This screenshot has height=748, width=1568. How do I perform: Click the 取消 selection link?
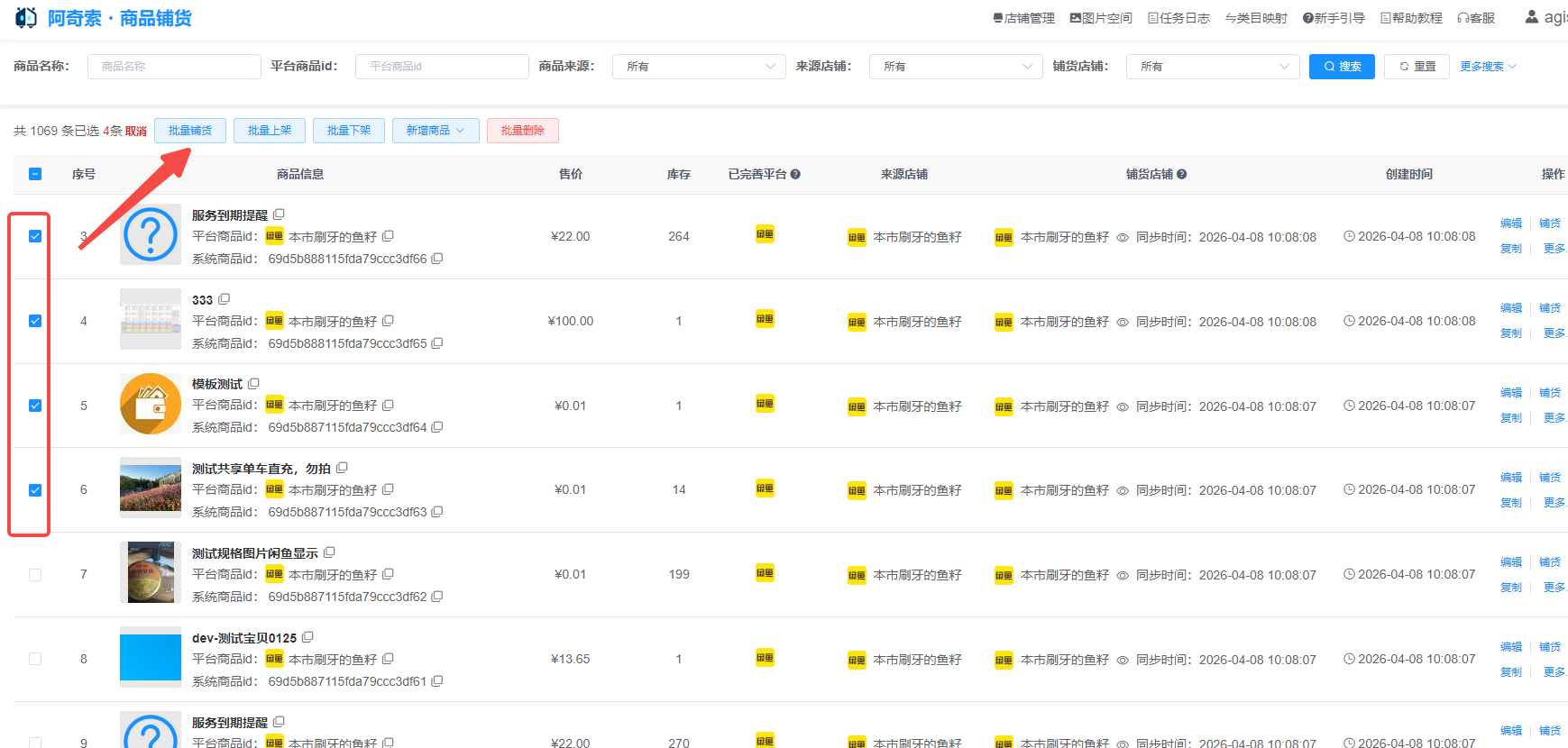point(136,132)
